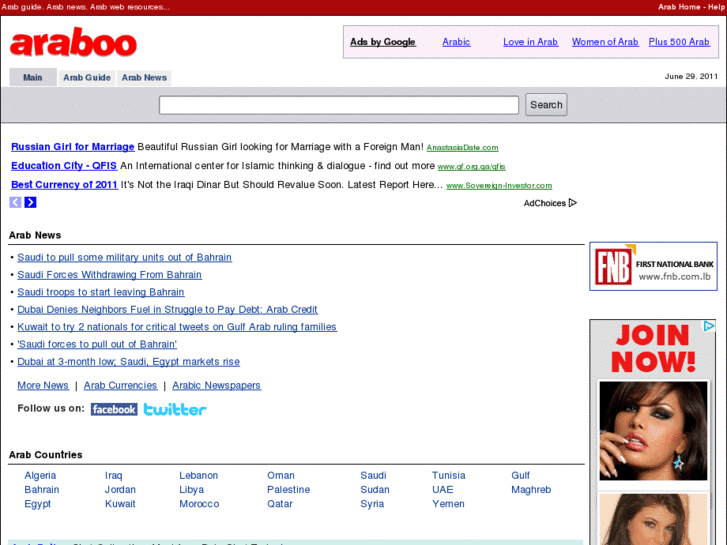This screenshot has width=727, height=545.
Task: Show previous ads with left arrow
Action: tap(15, 202)
